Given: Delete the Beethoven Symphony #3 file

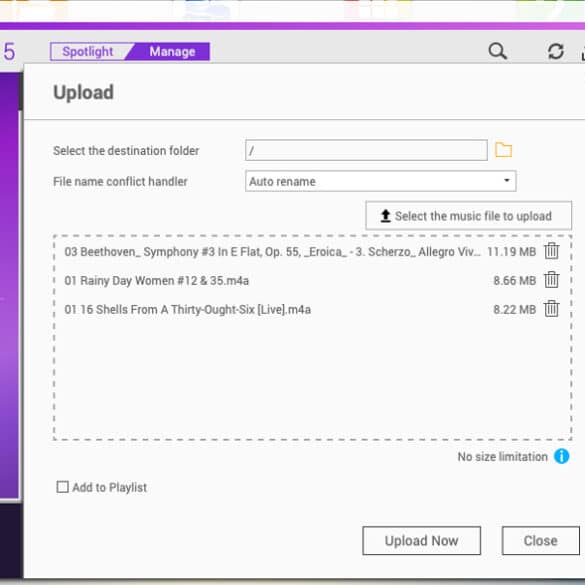Looking at the screenshot, I should [551, 251].
